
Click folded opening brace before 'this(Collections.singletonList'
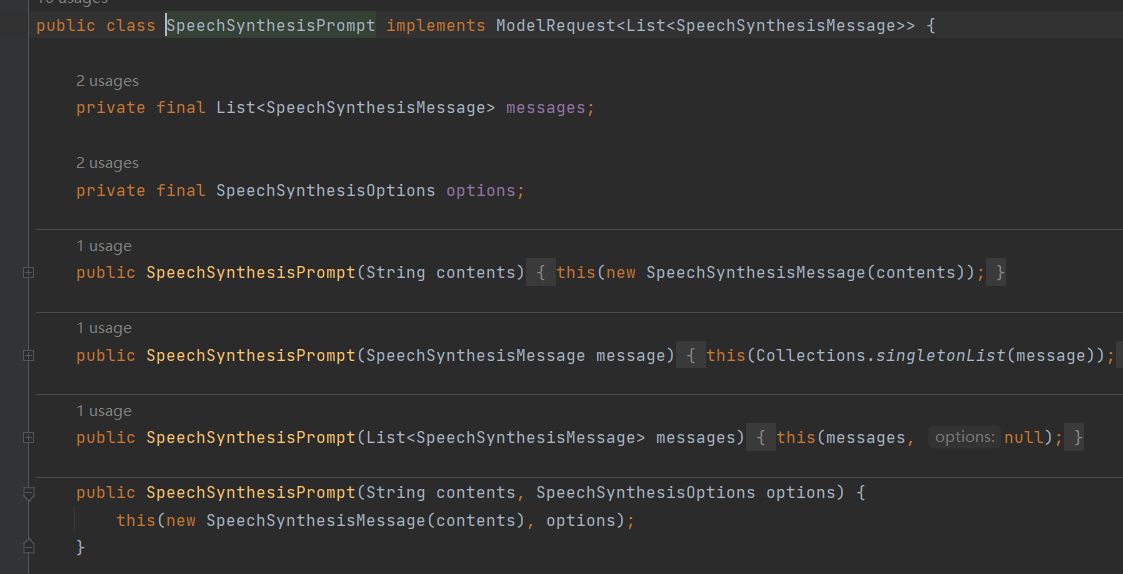691,355
